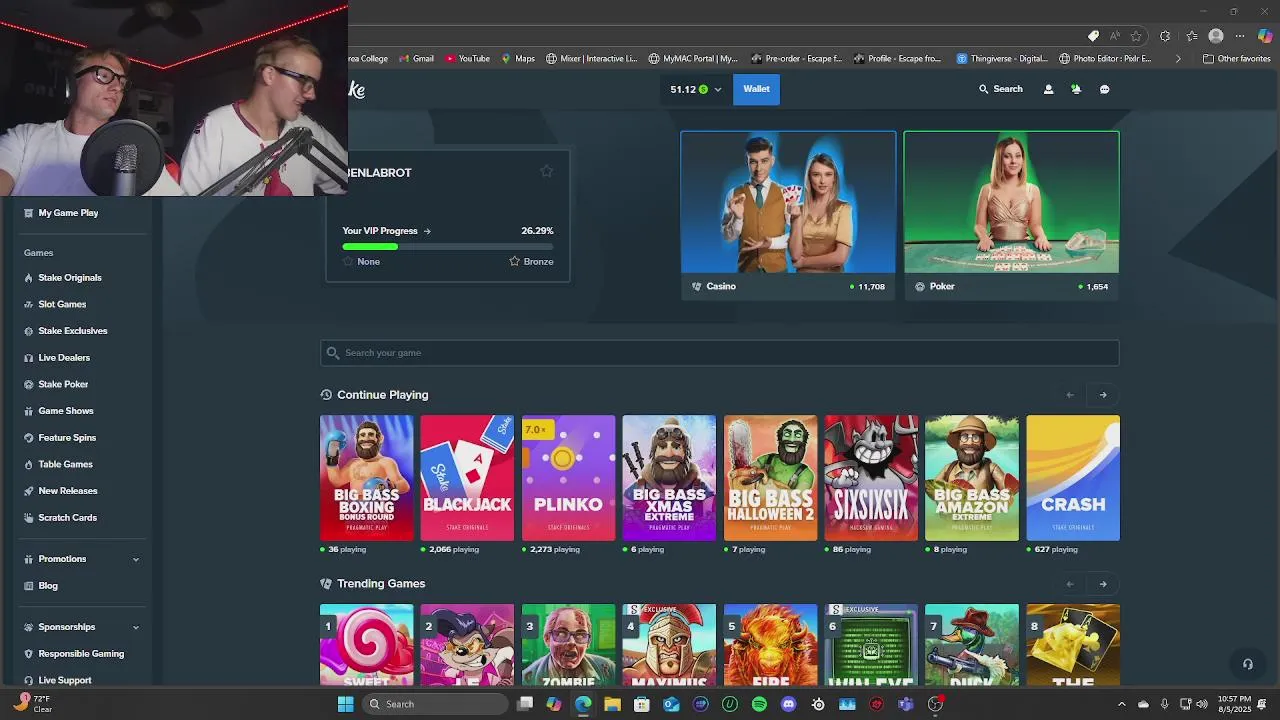Open the Casino banner card
The height and width of the screenshot is (720, 1280).
(x=788, y=214)
